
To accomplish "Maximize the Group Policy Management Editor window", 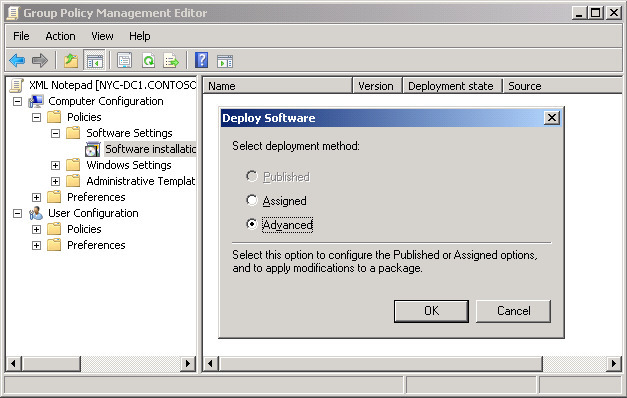I will (596, 13).
